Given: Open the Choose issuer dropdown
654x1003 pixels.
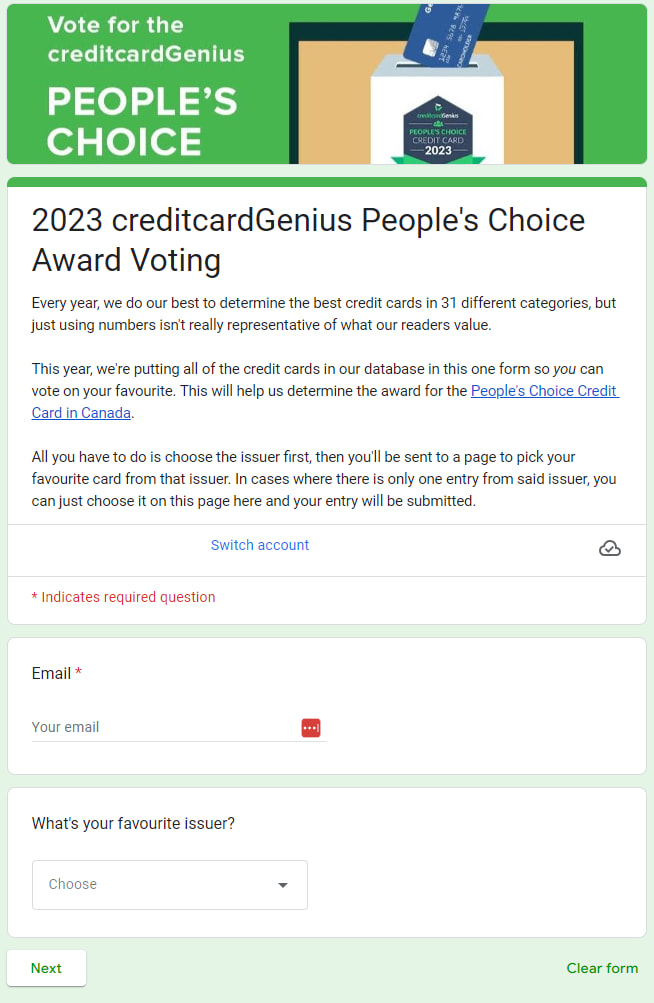Looking at the screenshot, I should pyautogui.click(x=169, y=884).
